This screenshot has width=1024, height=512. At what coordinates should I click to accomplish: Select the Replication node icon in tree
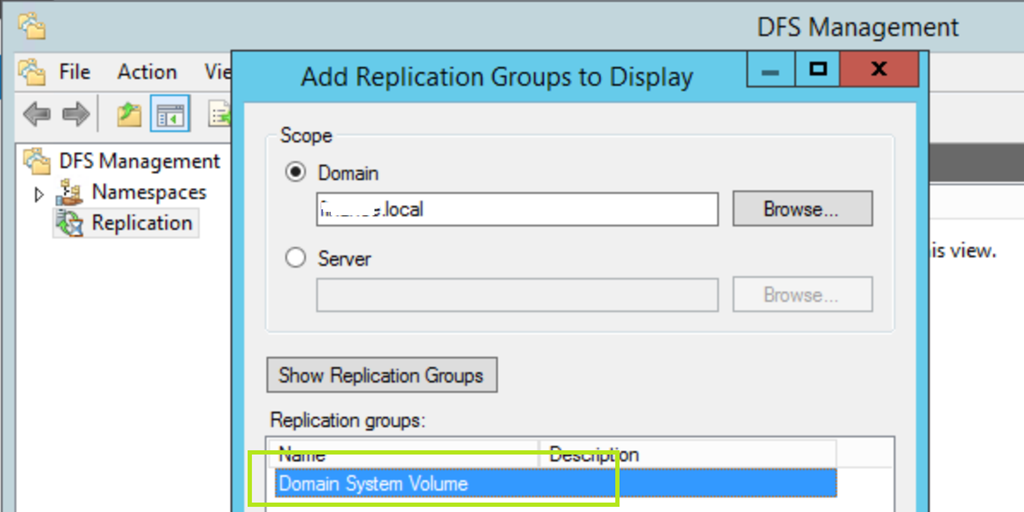(x=69, y=223)
